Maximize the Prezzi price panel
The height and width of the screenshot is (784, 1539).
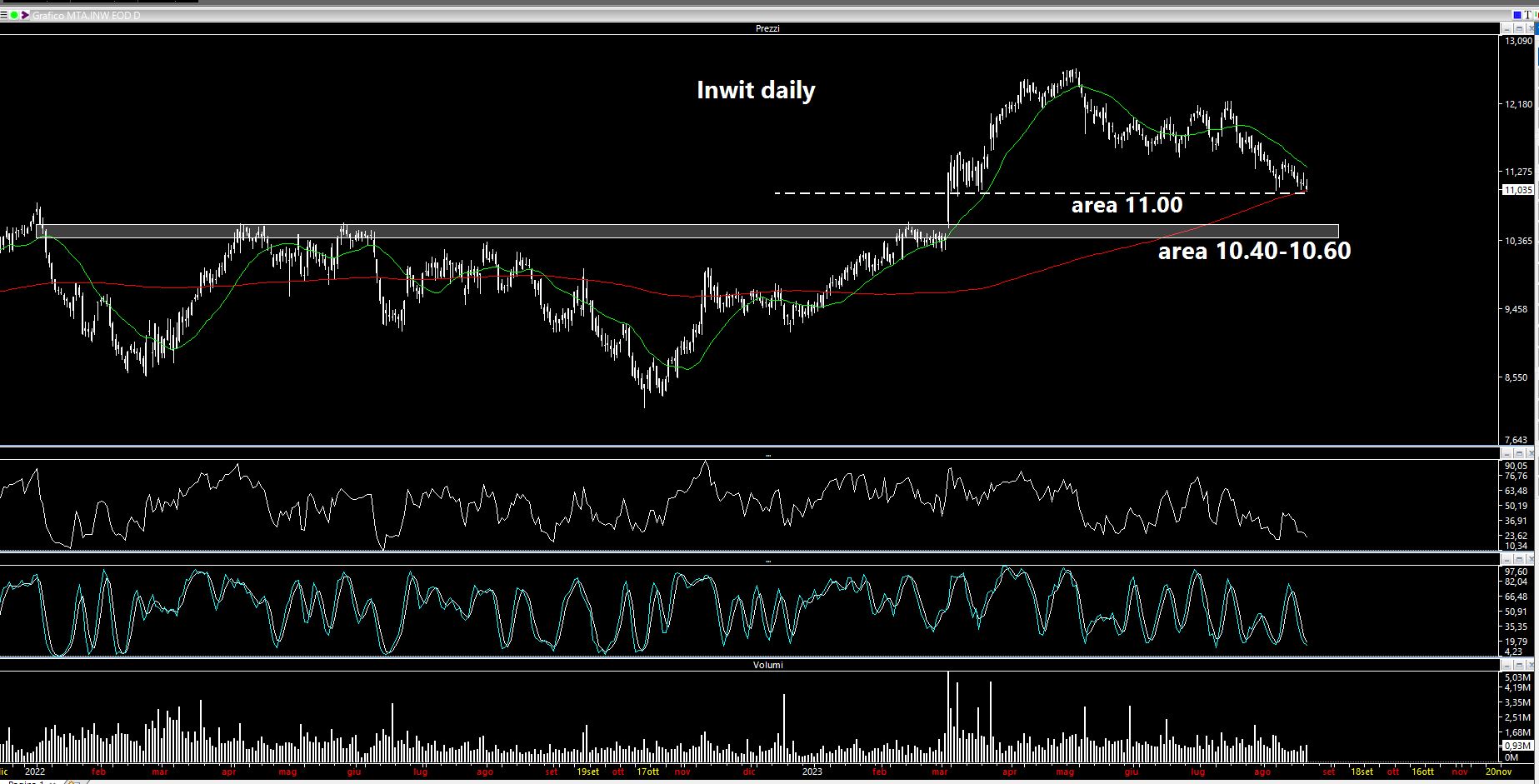pos(1519,28)
